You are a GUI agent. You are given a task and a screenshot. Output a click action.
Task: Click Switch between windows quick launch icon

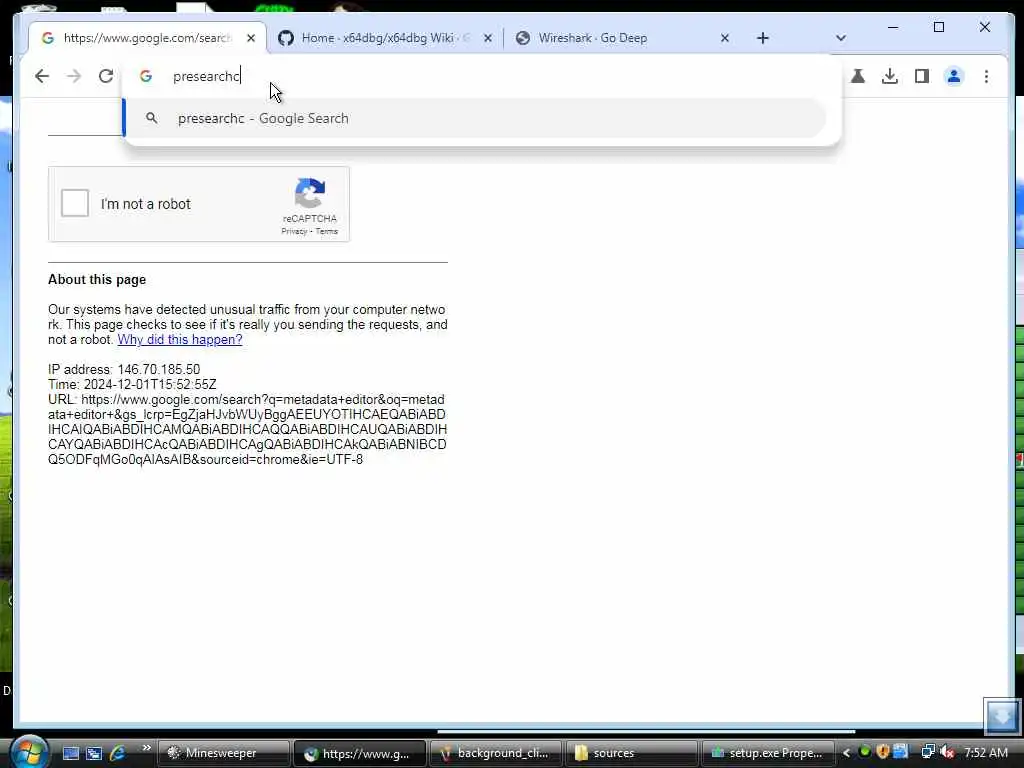[94, 753]
